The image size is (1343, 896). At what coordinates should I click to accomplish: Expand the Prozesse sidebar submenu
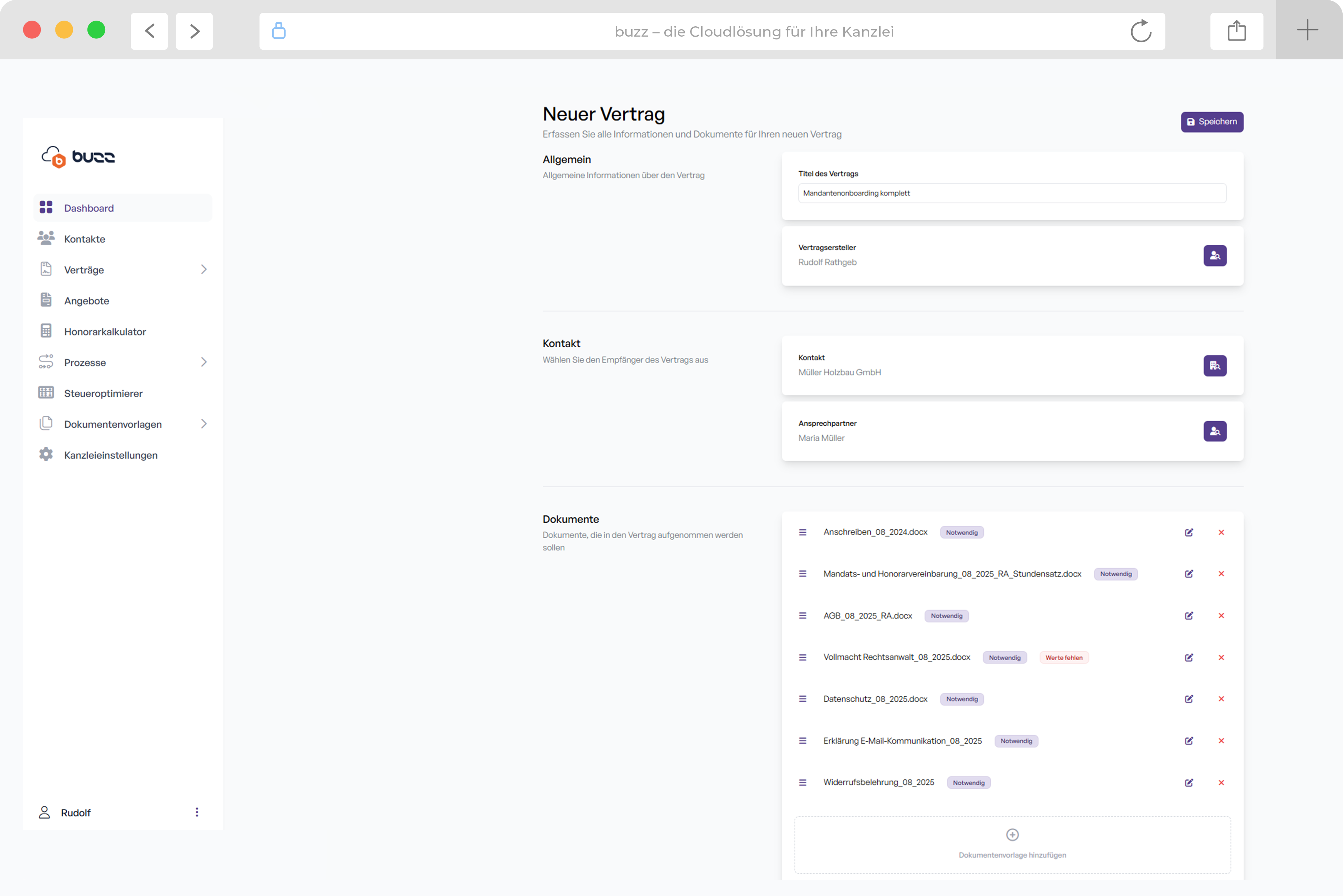pyautogui.click(x=204, y=362)
